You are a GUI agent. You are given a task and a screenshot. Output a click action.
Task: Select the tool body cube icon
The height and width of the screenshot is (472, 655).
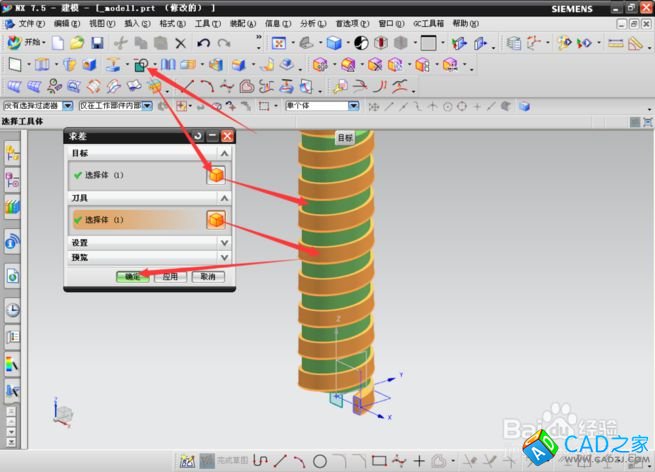(x=215, y=220)
